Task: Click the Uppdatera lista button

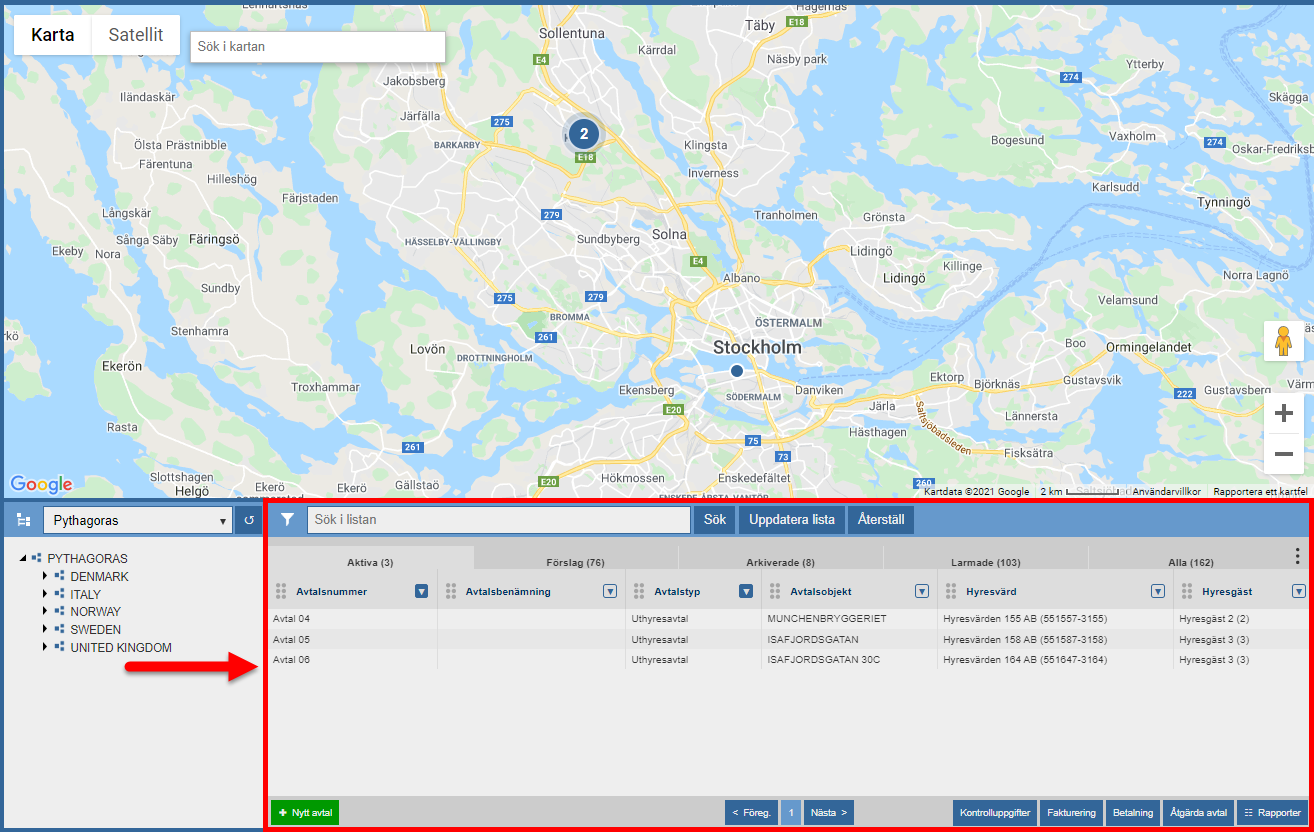Action: coord(791,520)
